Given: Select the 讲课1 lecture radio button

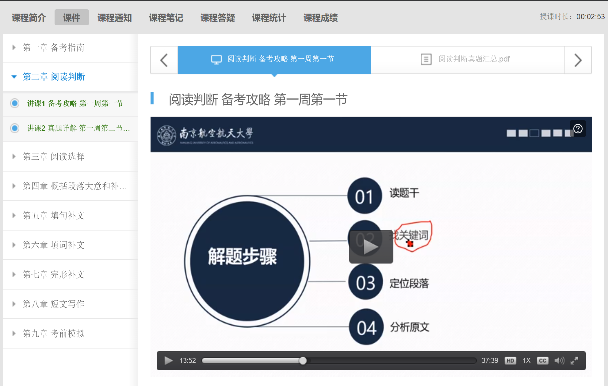Looking at the screenshot, I should click(15, 103).
